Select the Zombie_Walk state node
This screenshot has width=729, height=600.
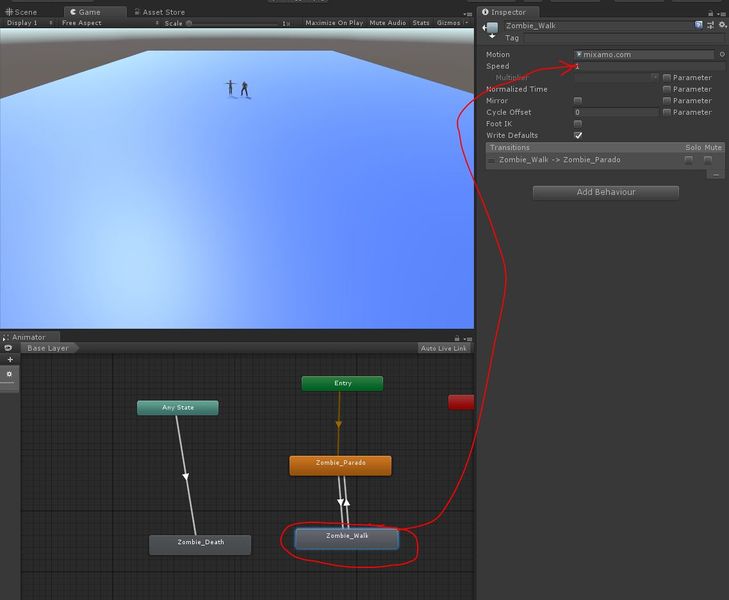pos(347,539)
